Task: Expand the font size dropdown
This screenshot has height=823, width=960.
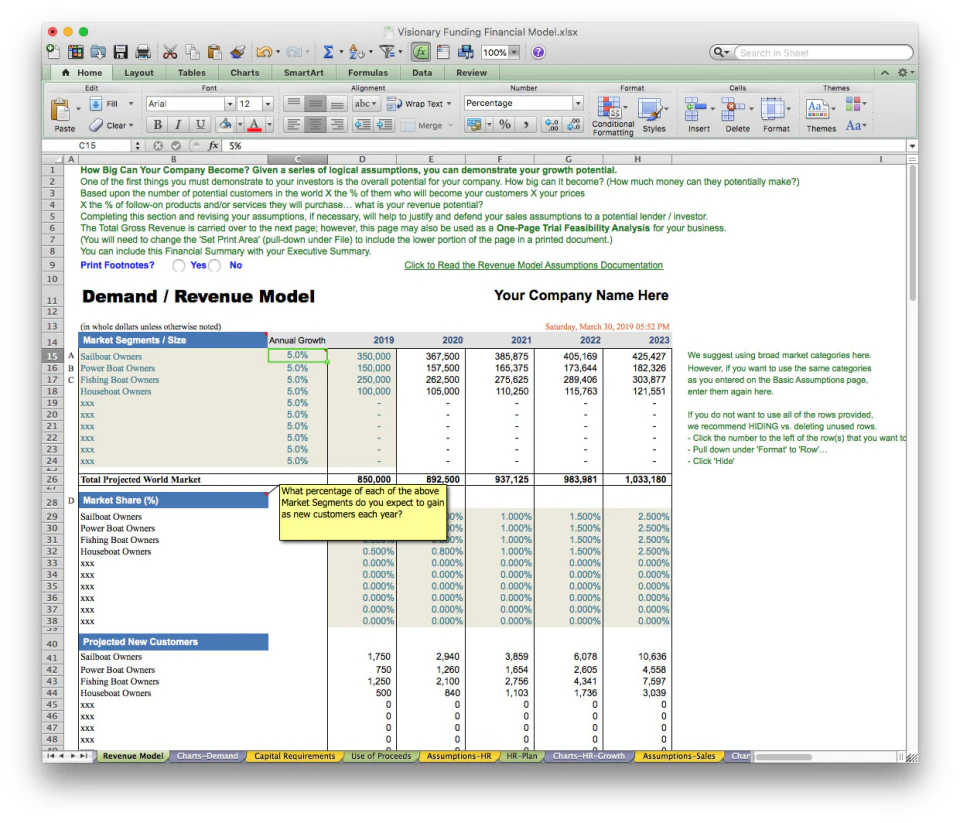Action: 266,103
